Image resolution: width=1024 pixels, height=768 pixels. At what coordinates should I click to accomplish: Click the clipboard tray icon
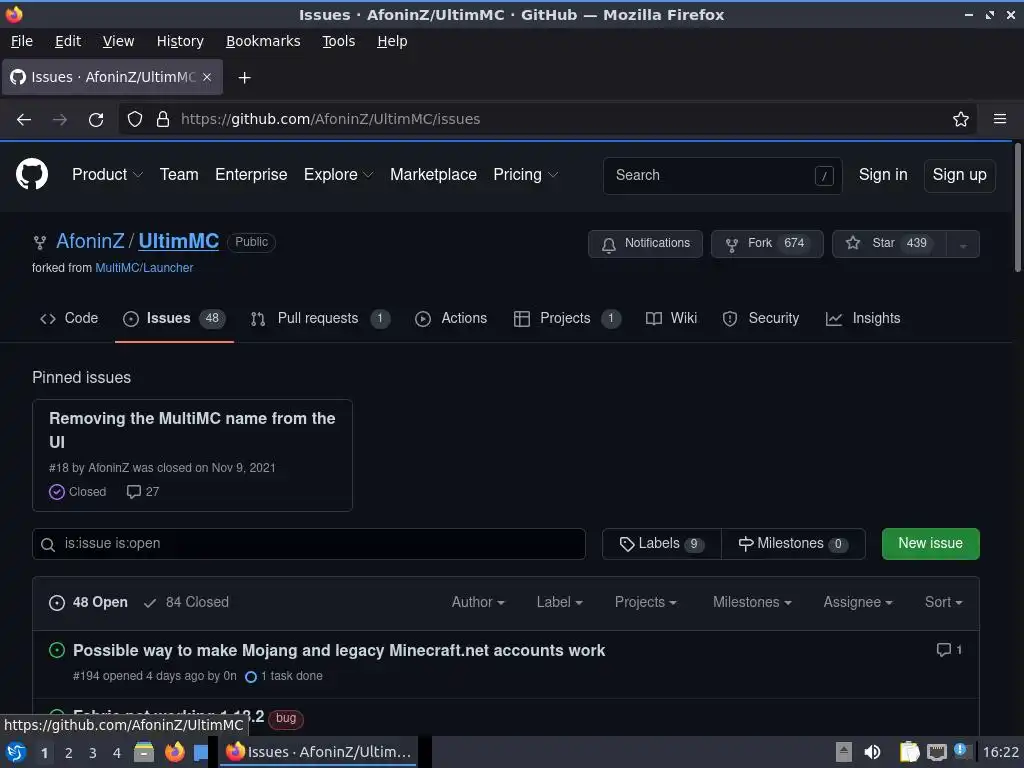(x=909, y=752)
